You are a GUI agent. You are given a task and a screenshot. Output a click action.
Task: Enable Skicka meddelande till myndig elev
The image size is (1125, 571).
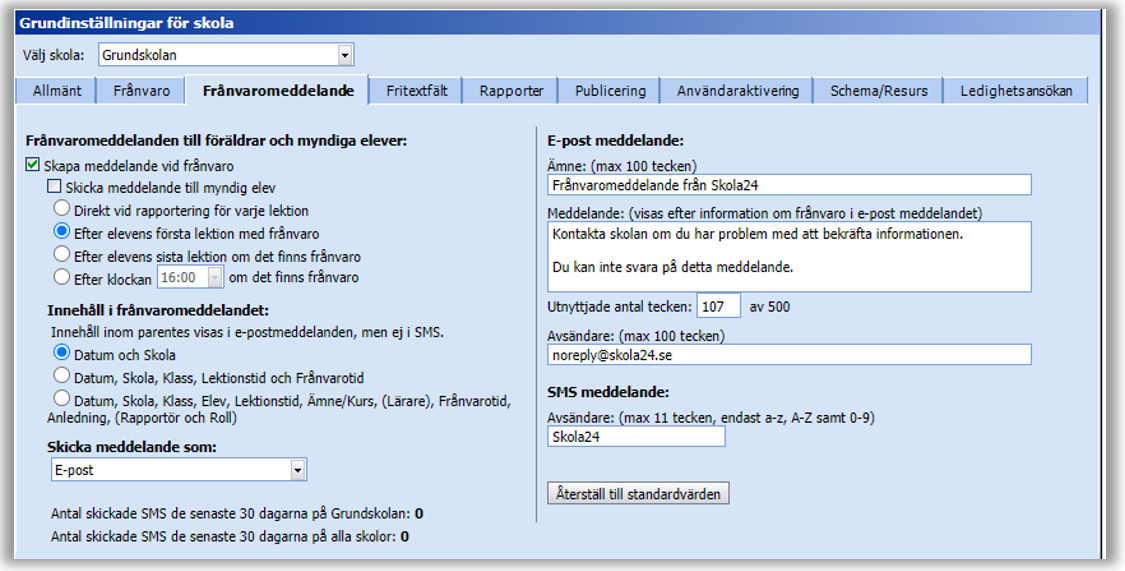pos(55,188)
